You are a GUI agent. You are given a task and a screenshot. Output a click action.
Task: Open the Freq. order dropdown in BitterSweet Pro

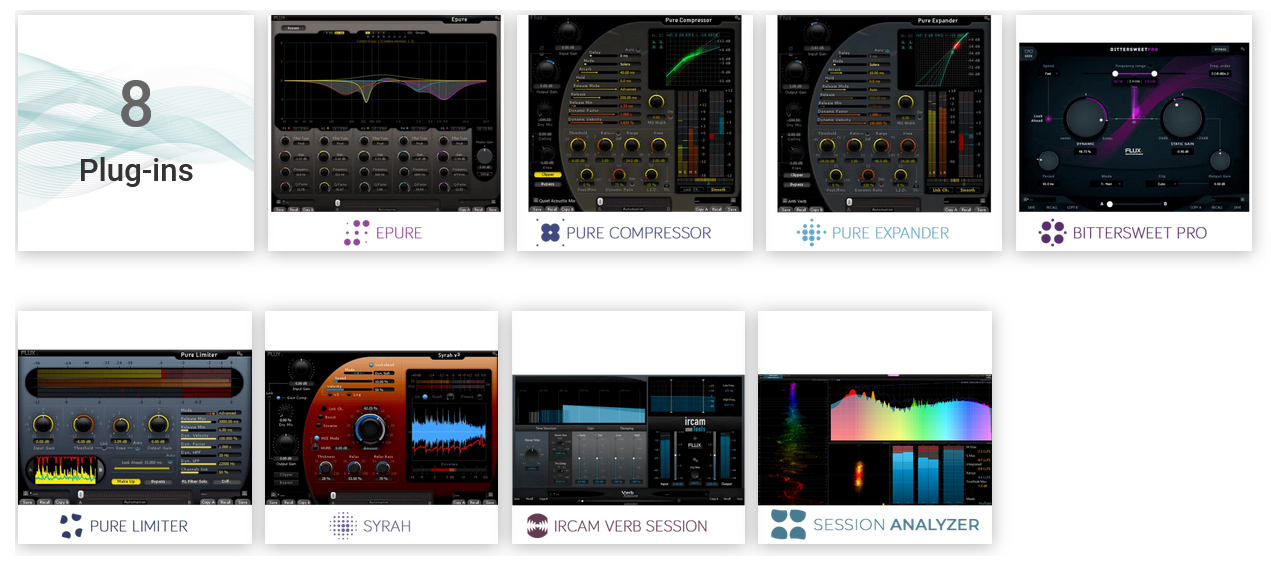tap(1219, 73)
